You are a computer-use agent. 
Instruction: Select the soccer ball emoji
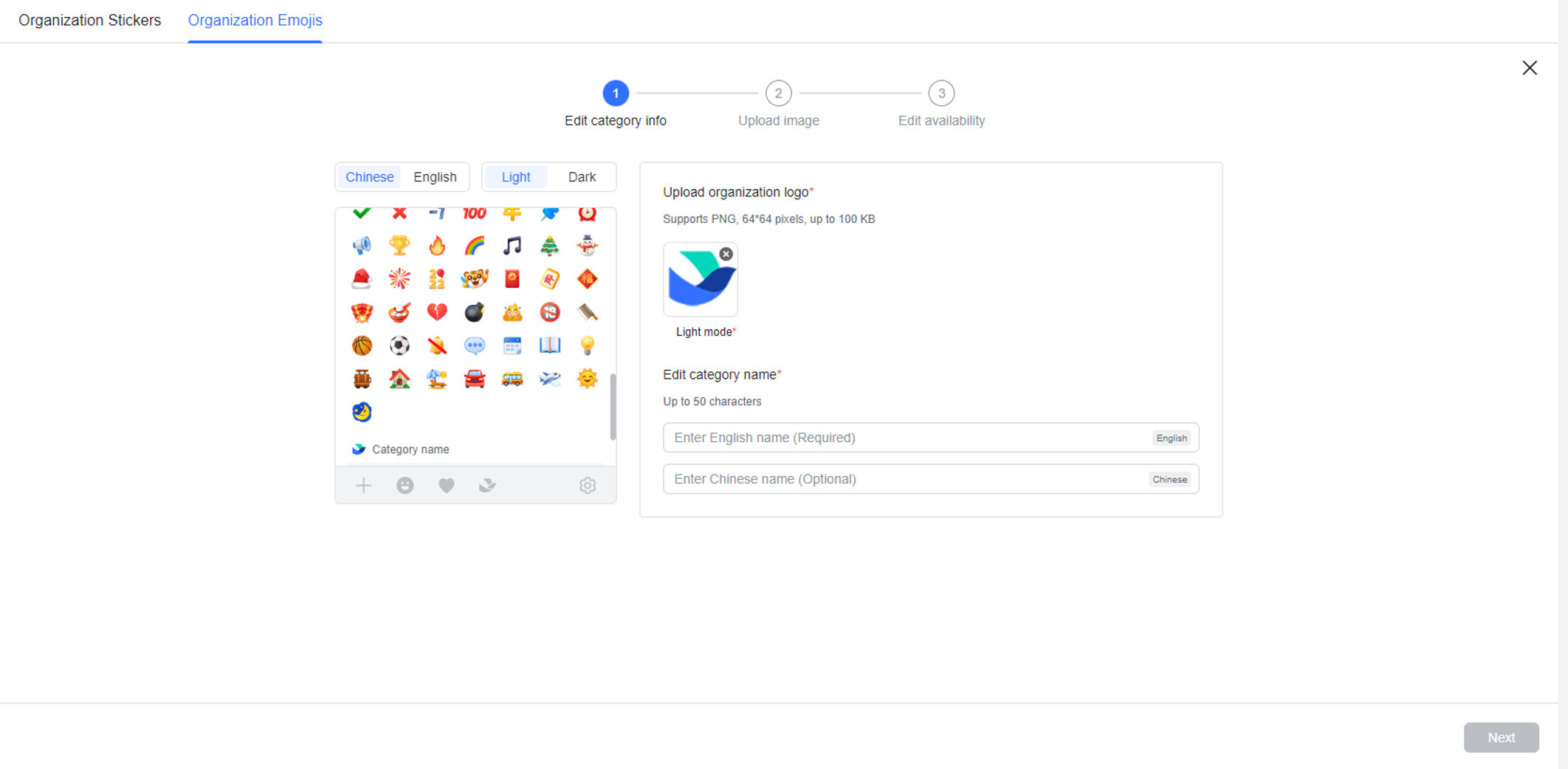coord(399,345)
